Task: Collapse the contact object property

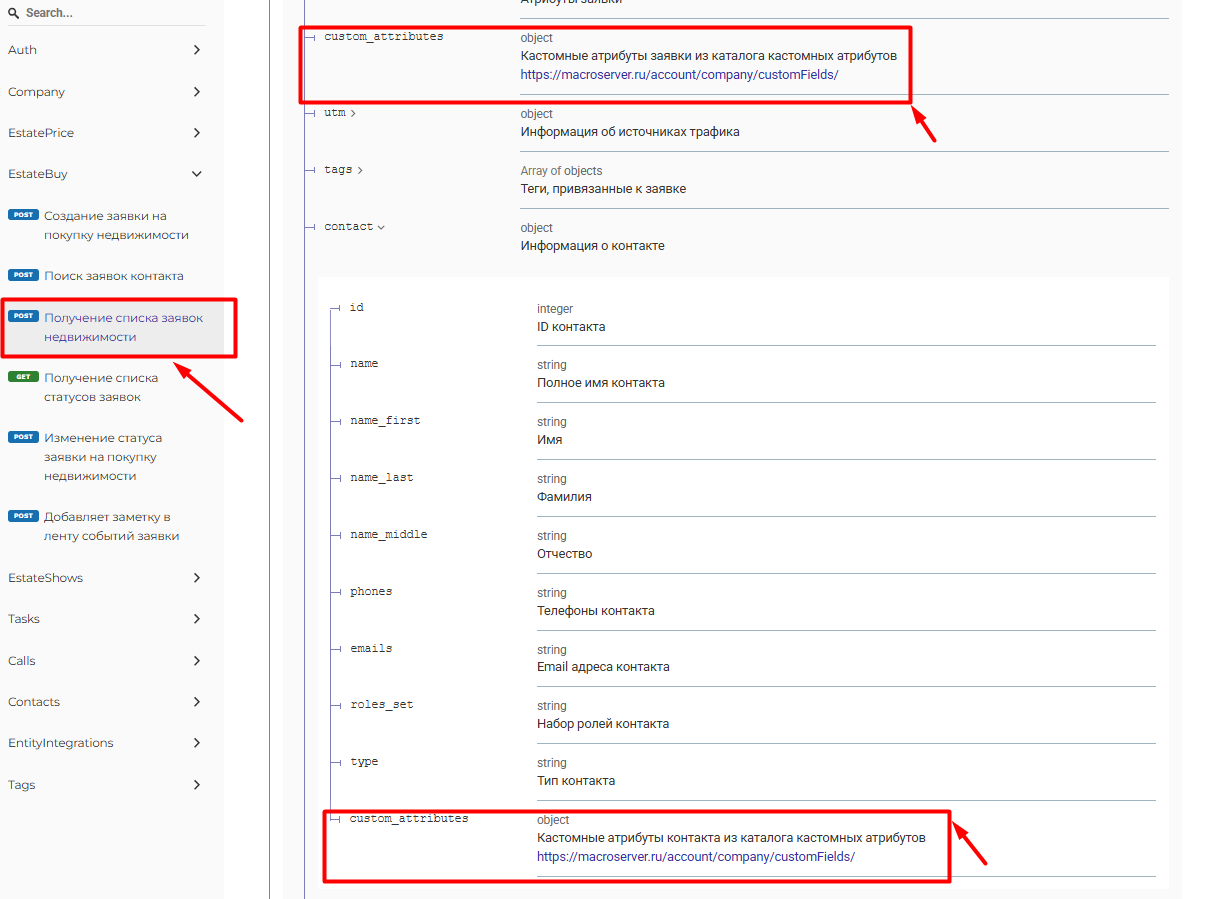Action: [354, 227]
